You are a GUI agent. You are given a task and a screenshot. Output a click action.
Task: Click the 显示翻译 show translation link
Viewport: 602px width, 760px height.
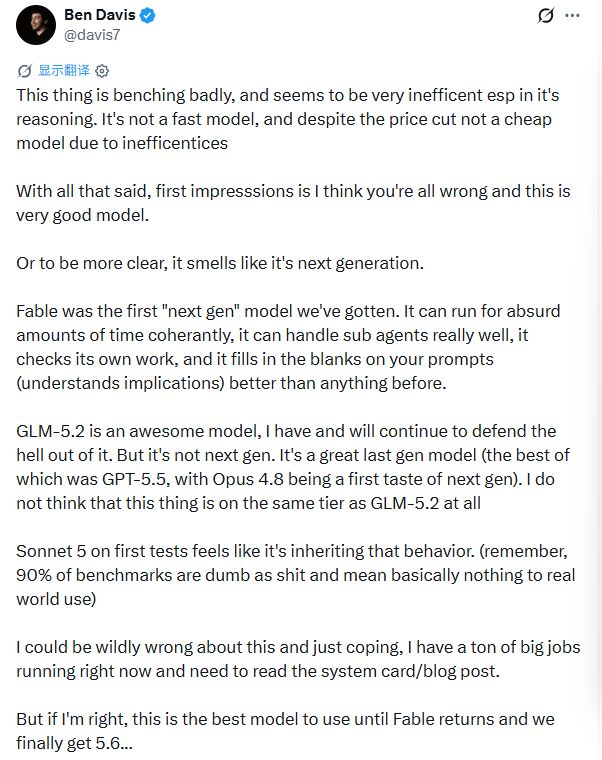64,71
